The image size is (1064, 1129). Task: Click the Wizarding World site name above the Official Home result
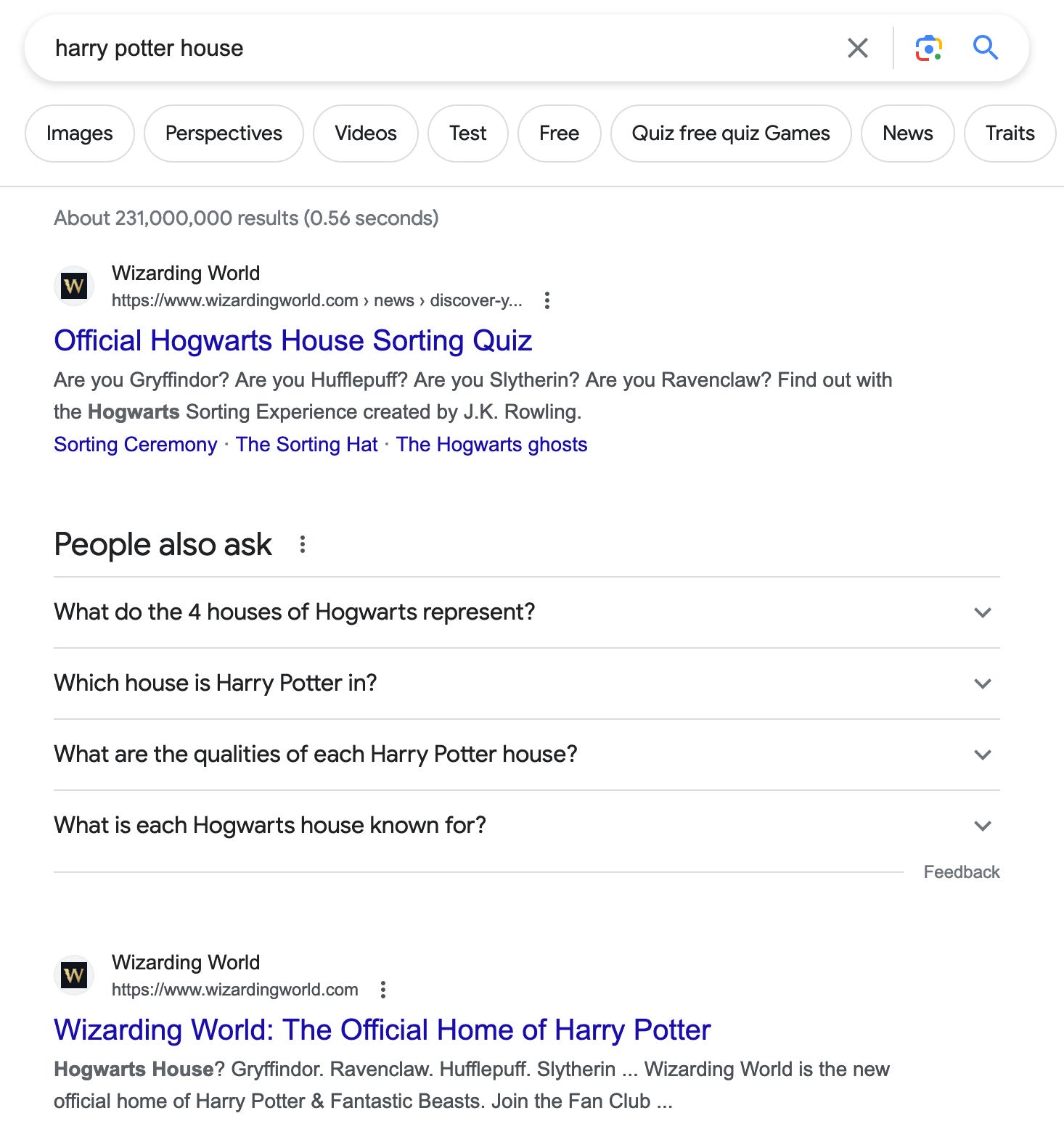coord(186,962)
